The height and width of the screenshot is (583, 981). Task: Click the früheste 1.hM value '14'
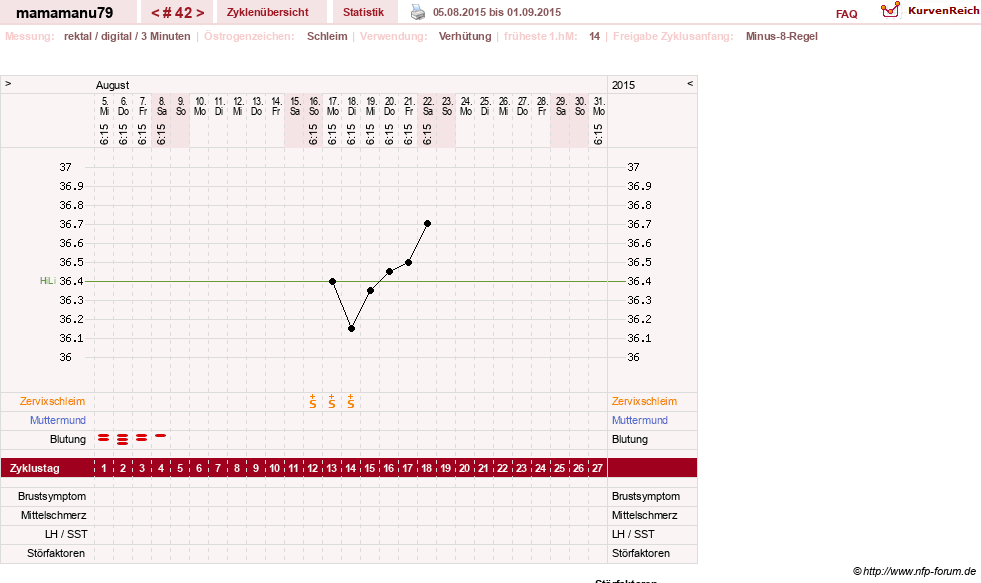pyautogui.click(x=594, y=36)
